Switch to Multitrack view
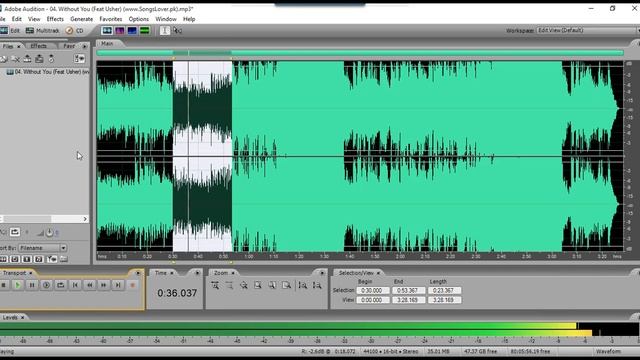The width and height of the screenshot is (640, 360). (x=42, y=31)
